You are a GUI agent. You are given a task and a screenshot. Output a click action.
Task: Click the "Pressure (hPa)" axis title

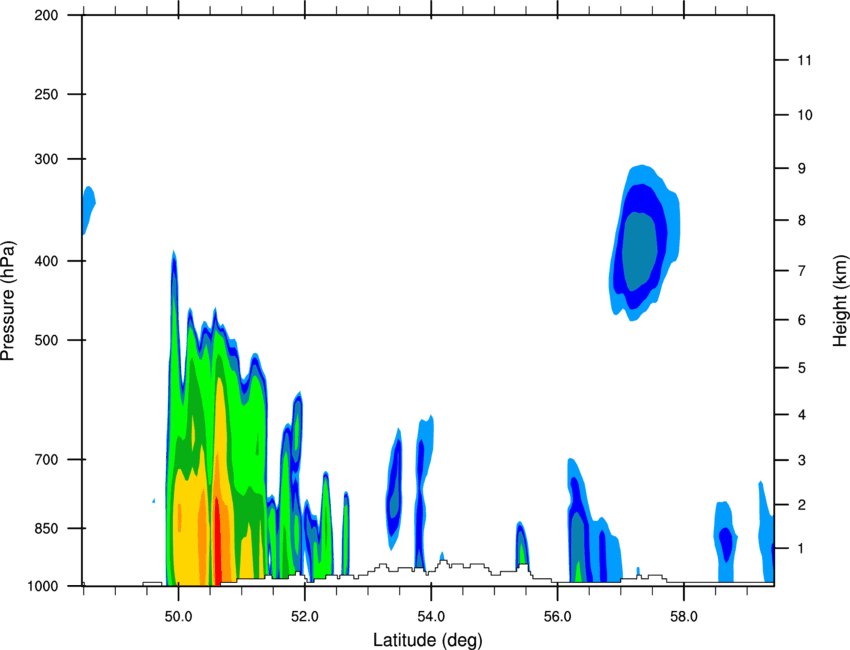[x=8, y=301]
